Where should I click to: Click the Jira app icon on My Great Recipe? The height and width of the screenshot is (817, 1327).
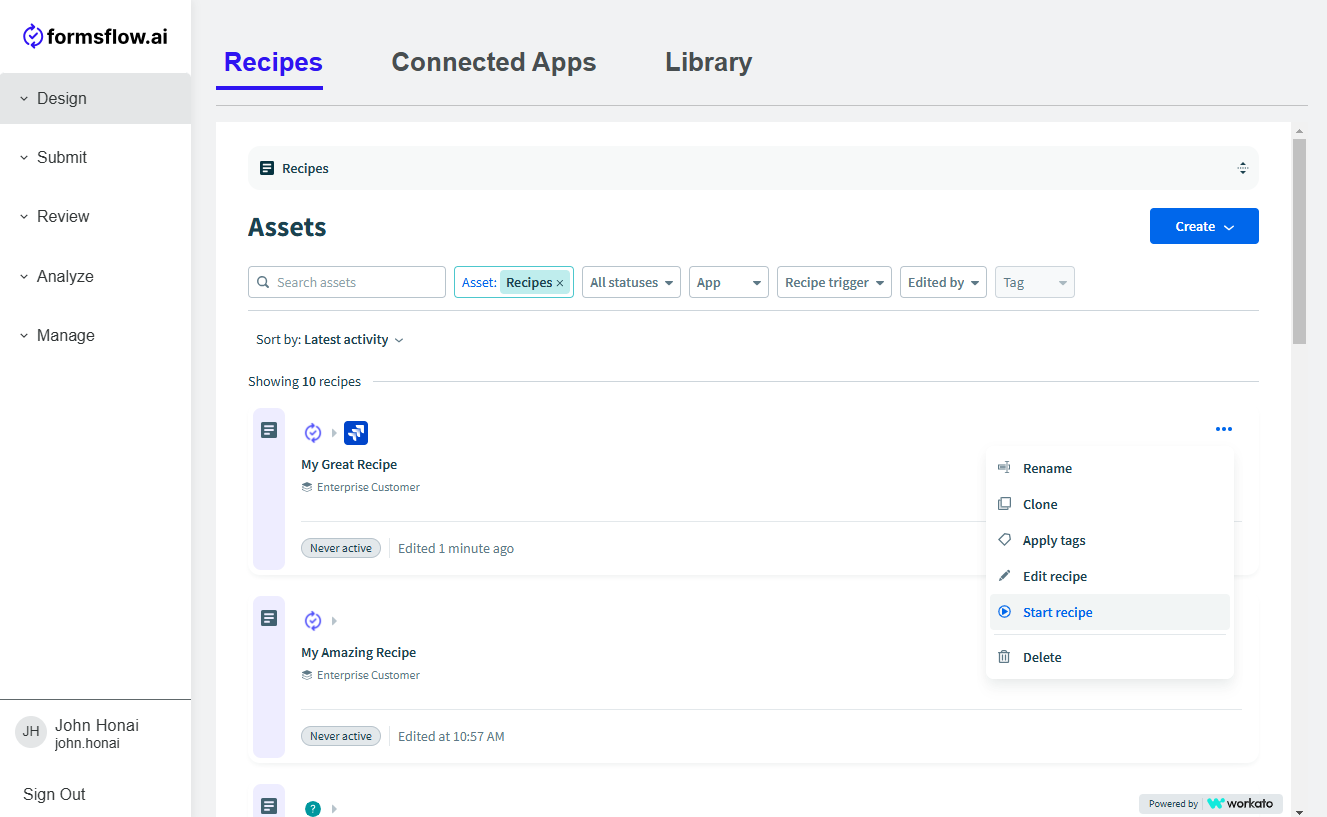click(x=356, y=433)
